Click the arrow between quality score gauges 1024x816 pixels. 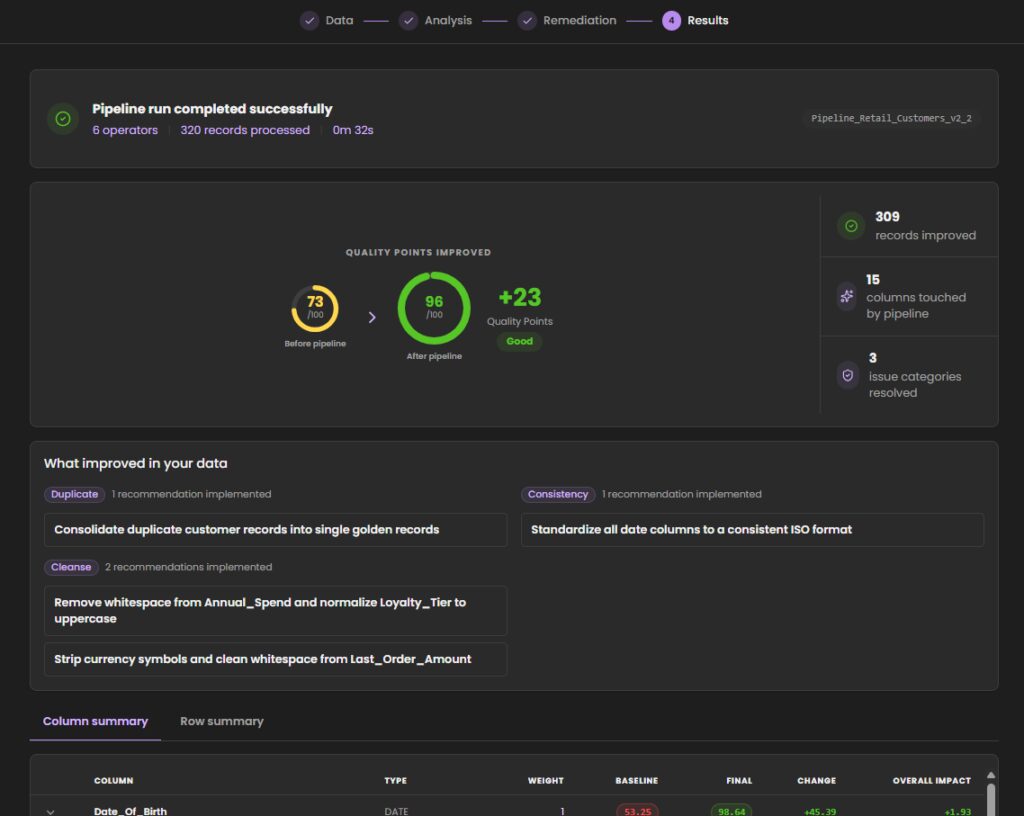(372, 317)
